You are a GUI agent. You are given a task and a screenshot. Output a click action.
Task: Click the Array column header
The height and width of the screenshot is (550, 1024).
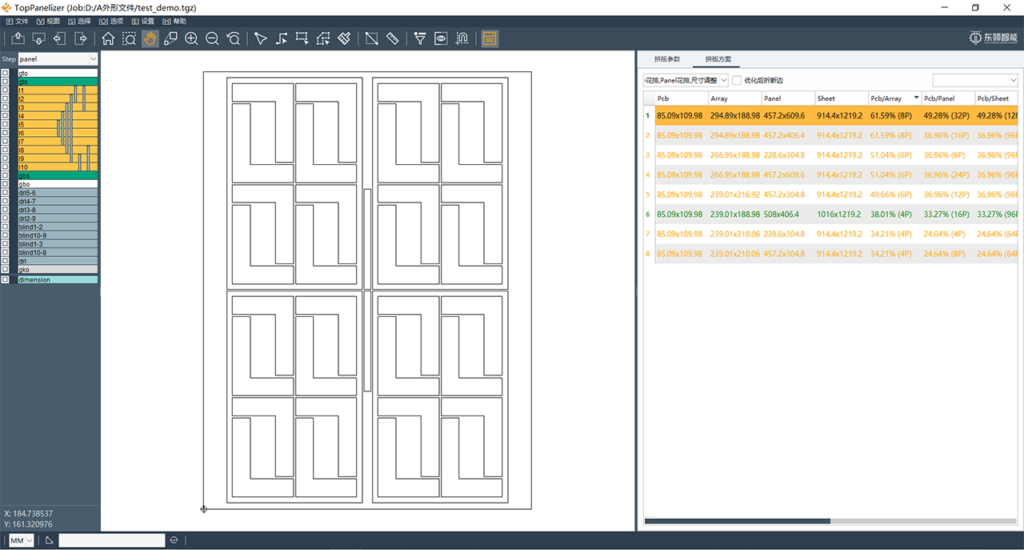click(735, 99)
